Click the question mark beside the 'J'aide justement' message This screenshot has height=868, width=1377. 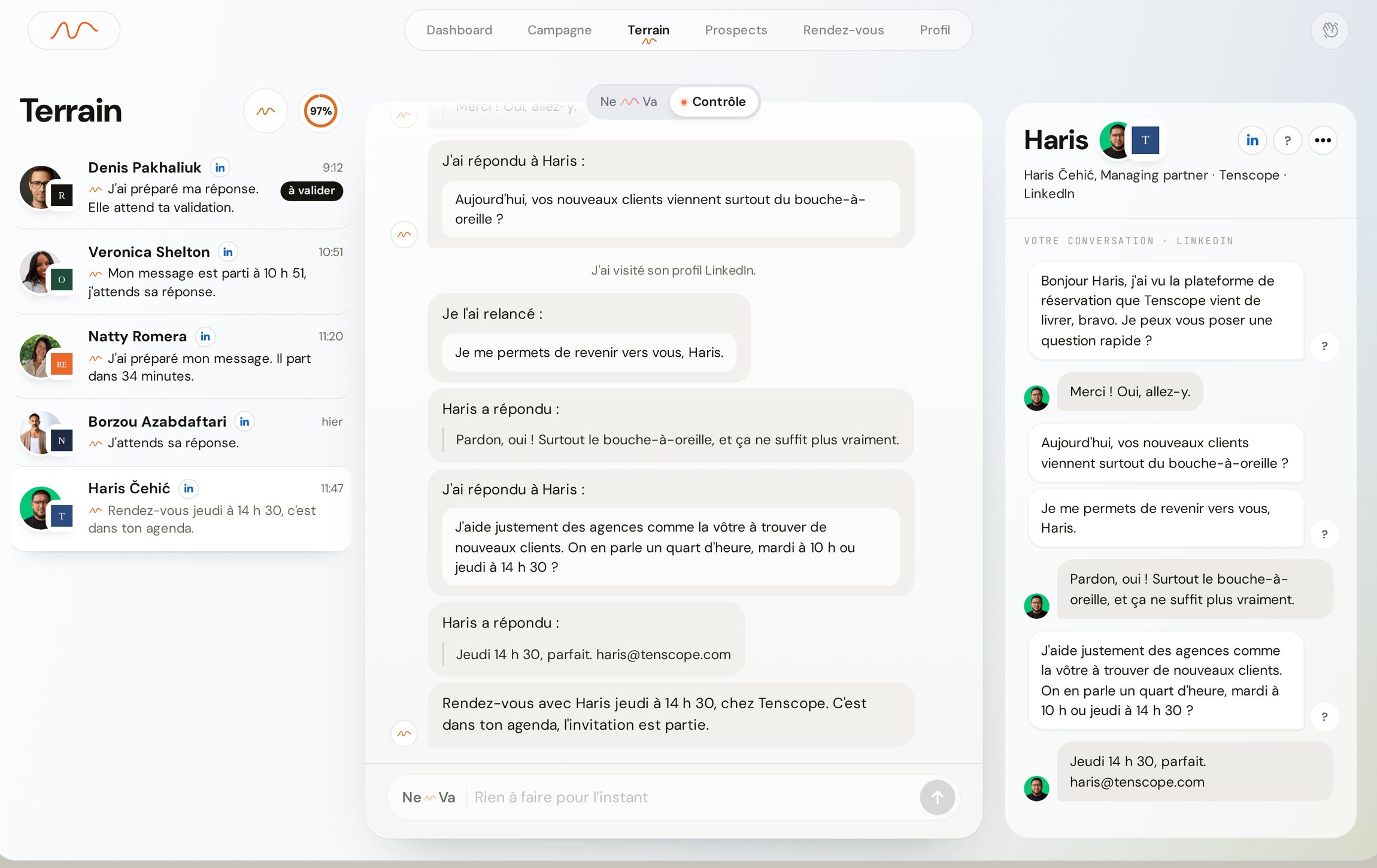pyautogui.click(x=1325, y=717)
